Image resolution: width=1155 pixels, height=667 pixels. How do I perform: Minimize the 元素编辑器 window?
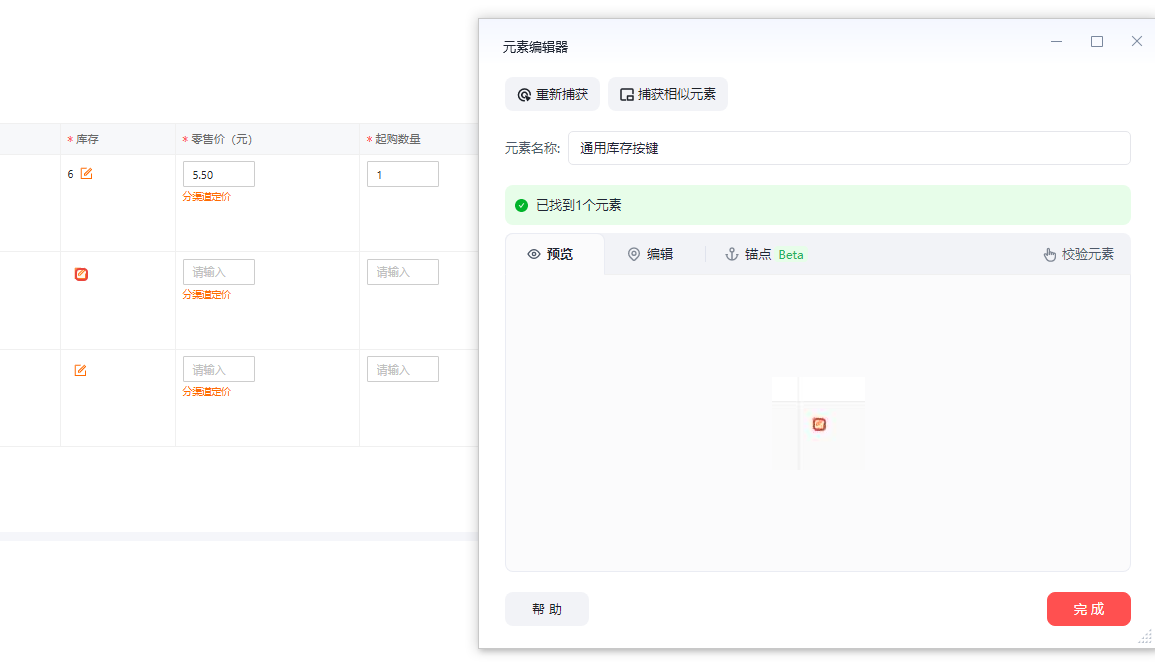click(x=1056, y=41)
